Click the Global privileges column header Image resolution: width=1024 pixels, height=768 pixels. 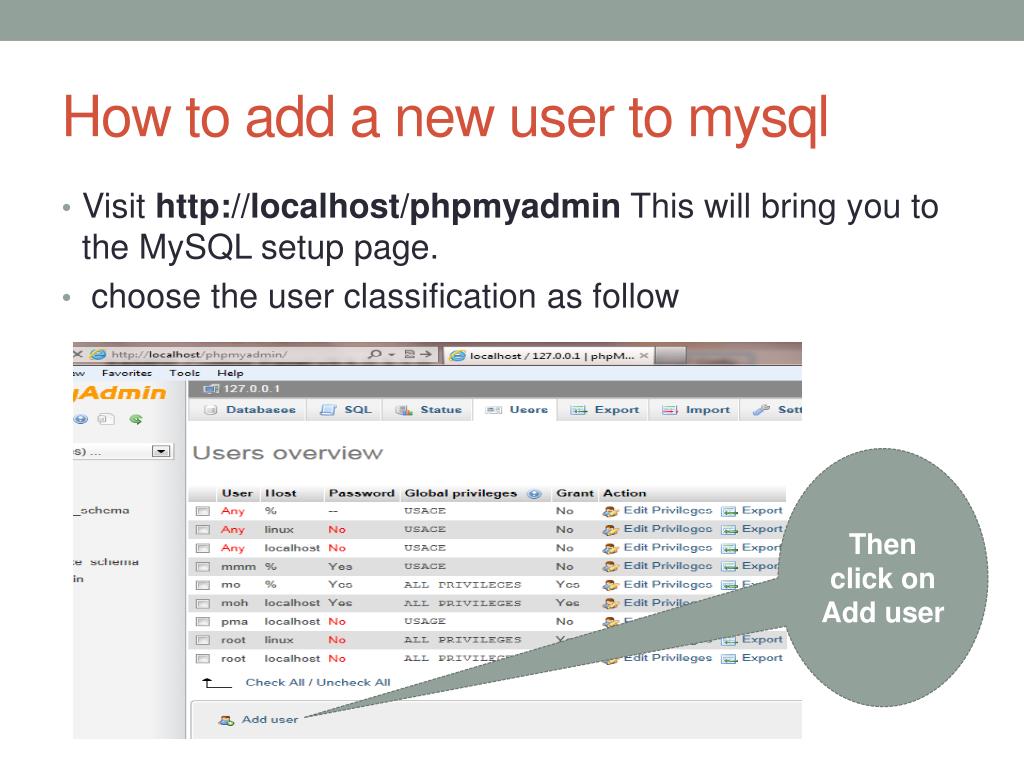[461, 493]
